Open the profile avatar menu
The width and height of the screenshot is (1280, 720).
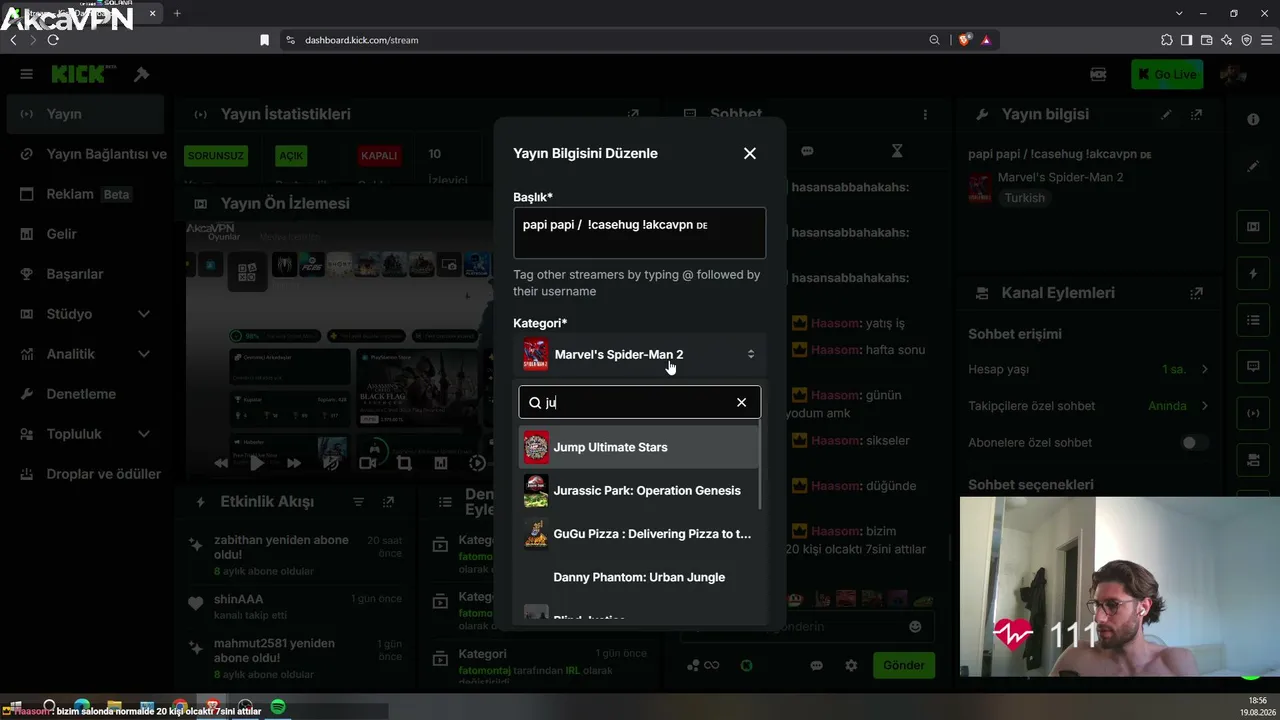click(1232, 74)
